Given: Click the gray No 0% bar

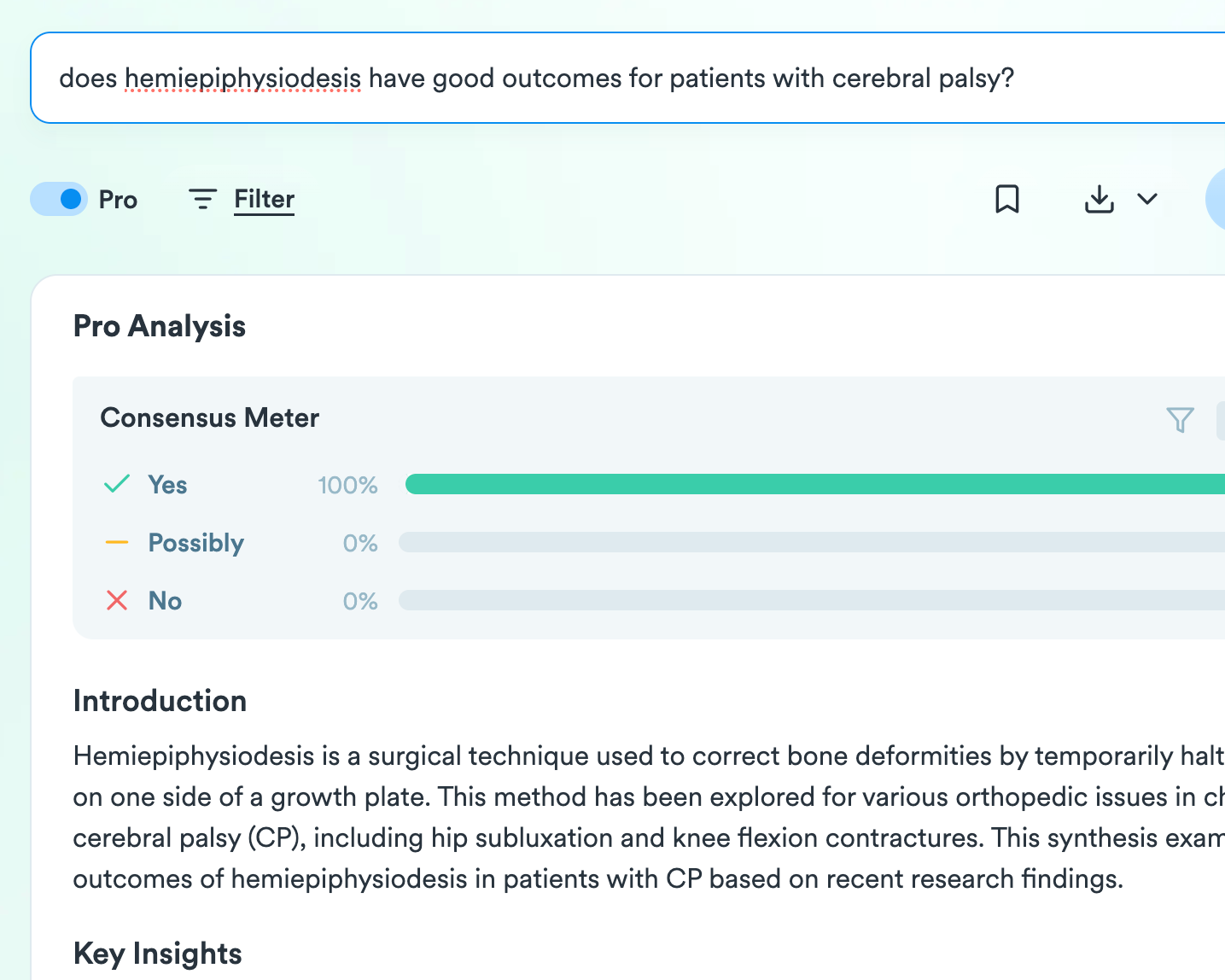Looking at the screenshot, I should tap(811, 600).
